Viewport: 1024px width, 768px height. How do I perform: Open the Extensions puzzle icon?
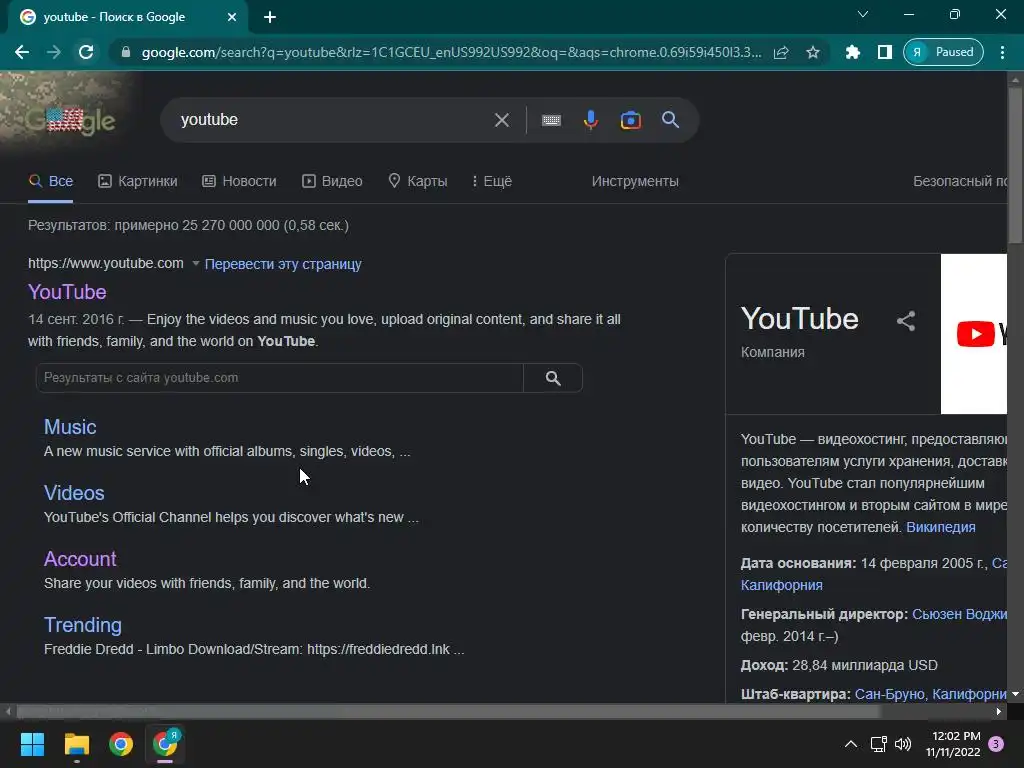(853, 52)
